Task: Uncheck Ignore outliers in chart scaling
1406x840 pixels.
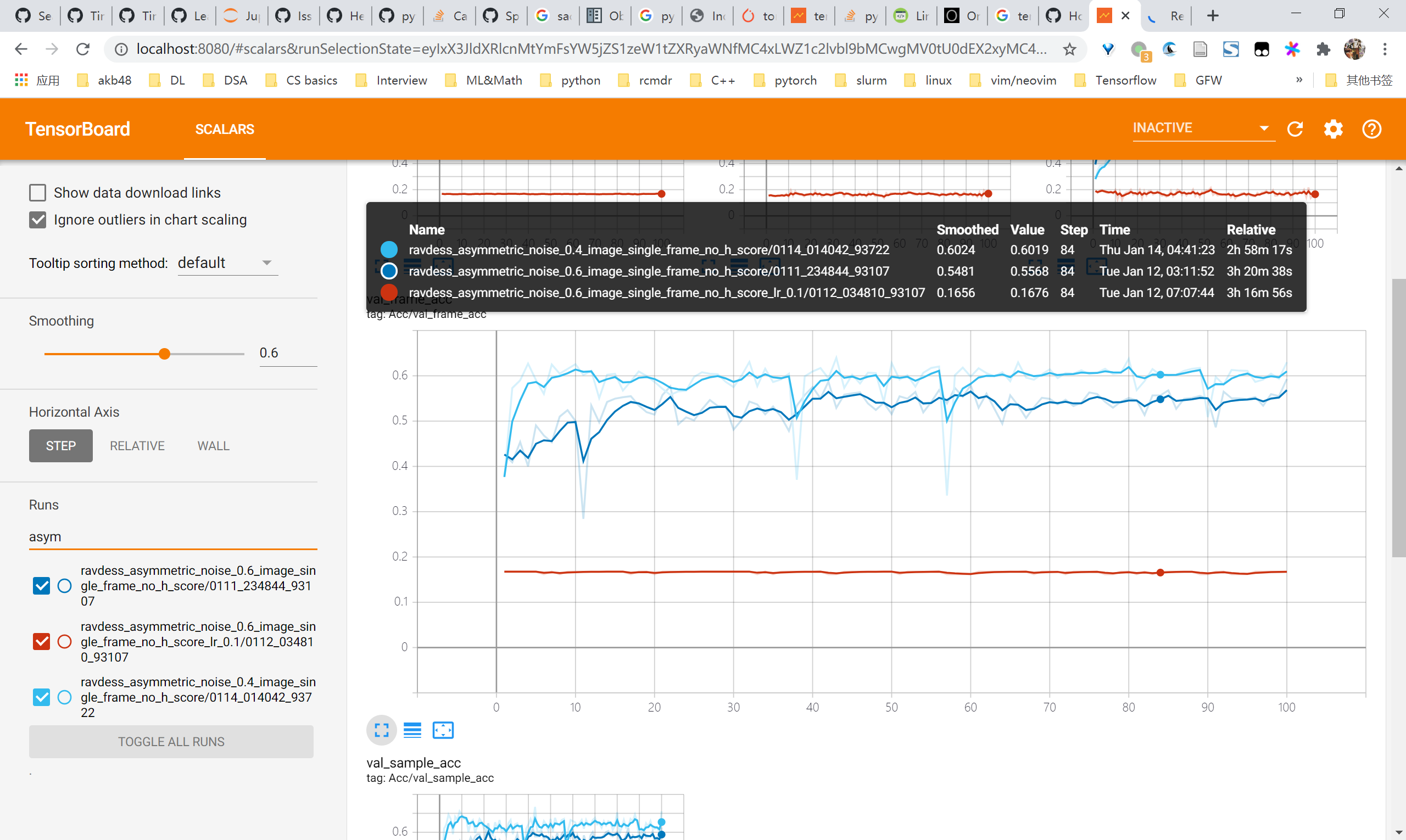Action: 37,220
